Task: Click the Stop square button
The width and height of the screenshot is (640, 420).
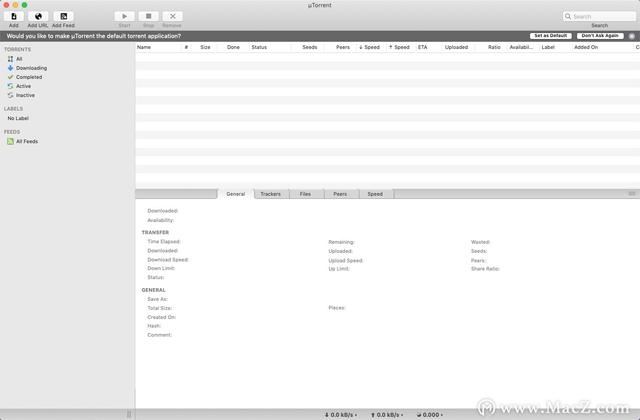Action: [x=149, y=16]
